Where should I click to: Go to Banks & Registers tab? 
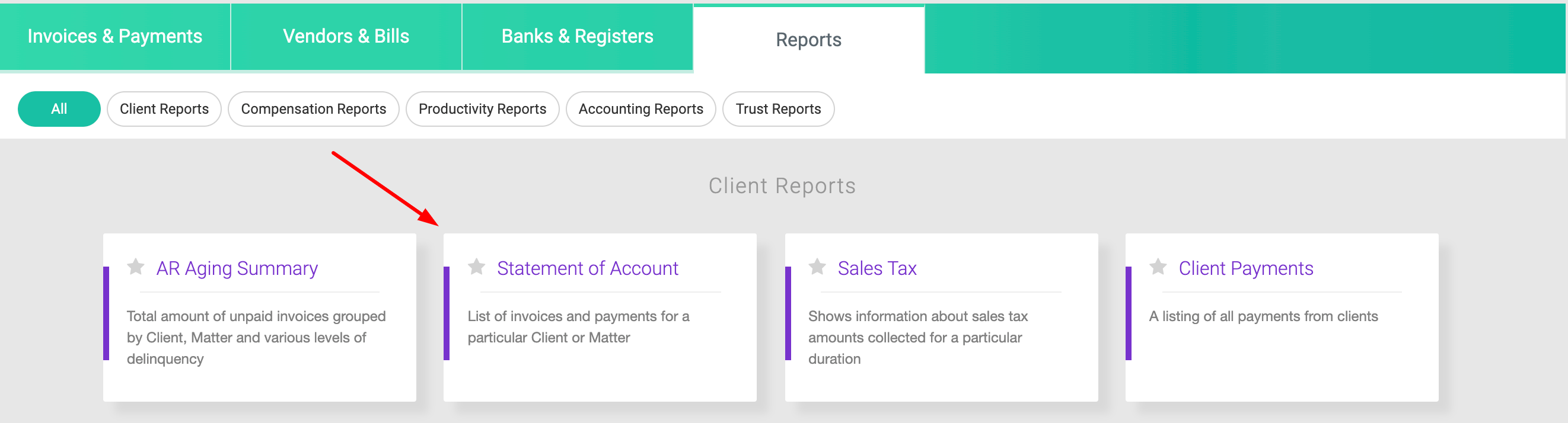578,37
